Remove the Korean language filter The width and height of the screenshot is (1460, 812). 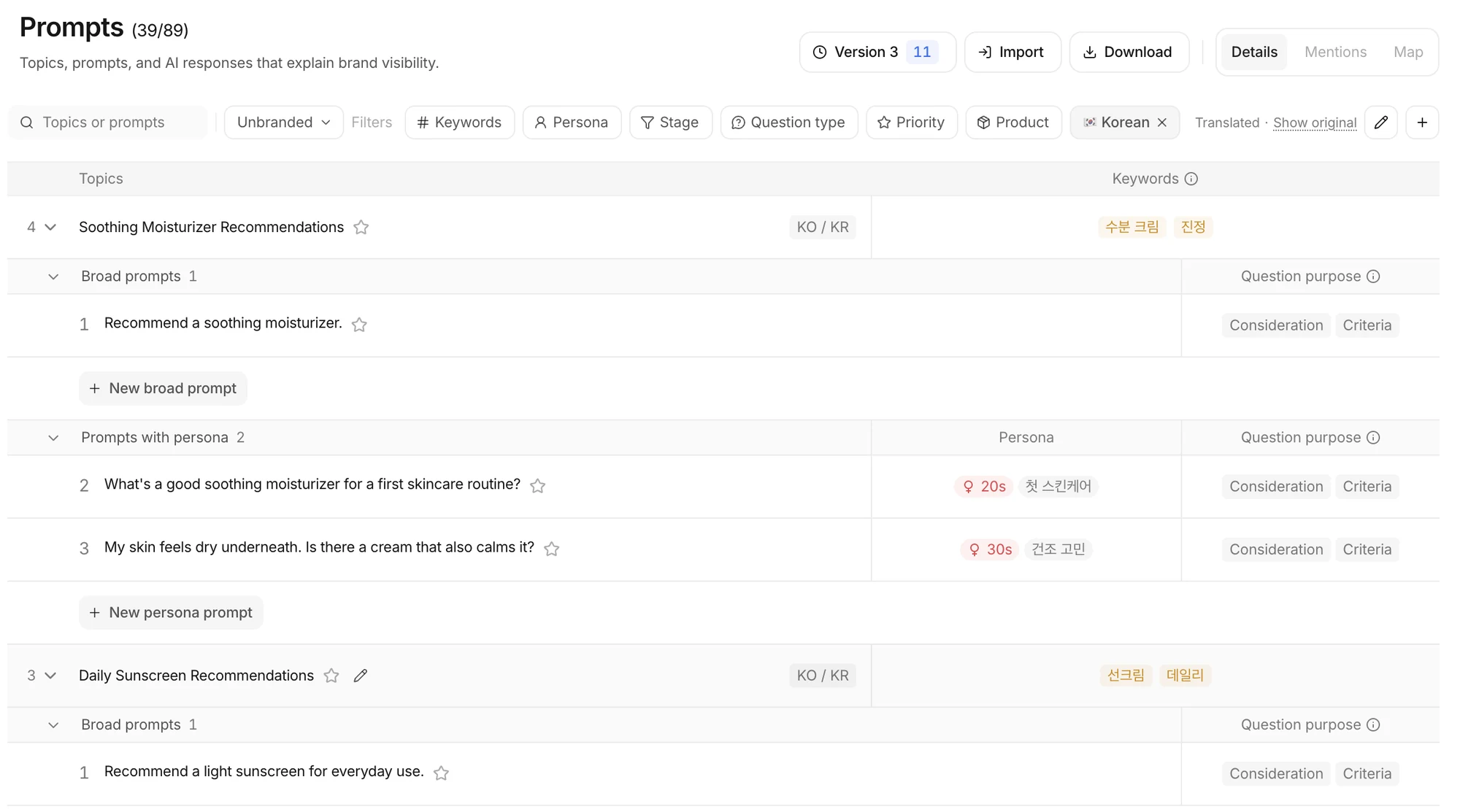point(1162,123)
